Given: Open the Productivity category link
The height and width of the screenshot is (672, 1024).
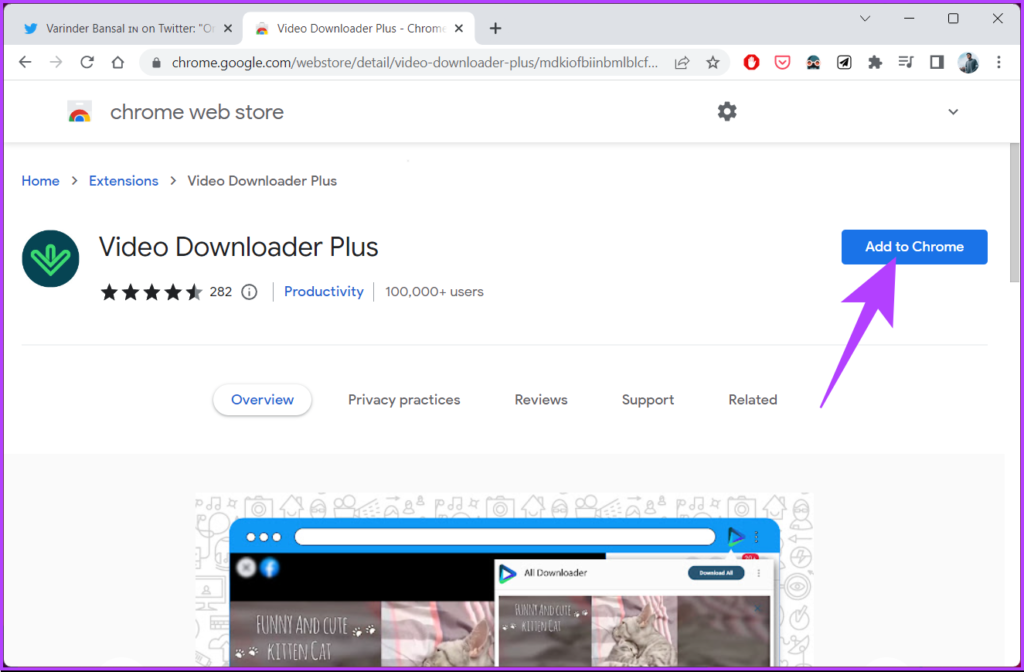Looking at the screenshot, I should 323,291.
